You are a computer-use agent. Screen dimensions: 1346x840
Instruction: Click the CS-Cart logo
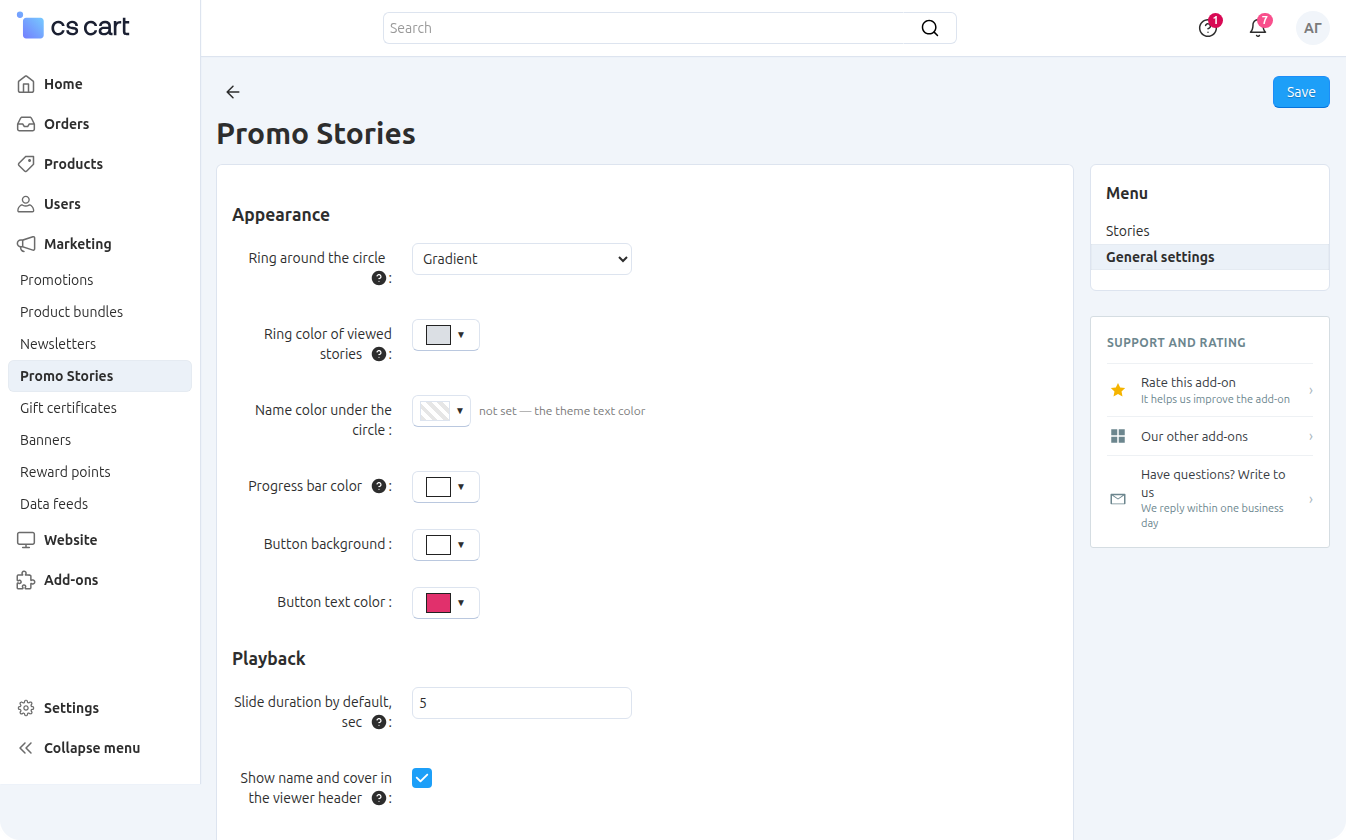coord(74,27)
